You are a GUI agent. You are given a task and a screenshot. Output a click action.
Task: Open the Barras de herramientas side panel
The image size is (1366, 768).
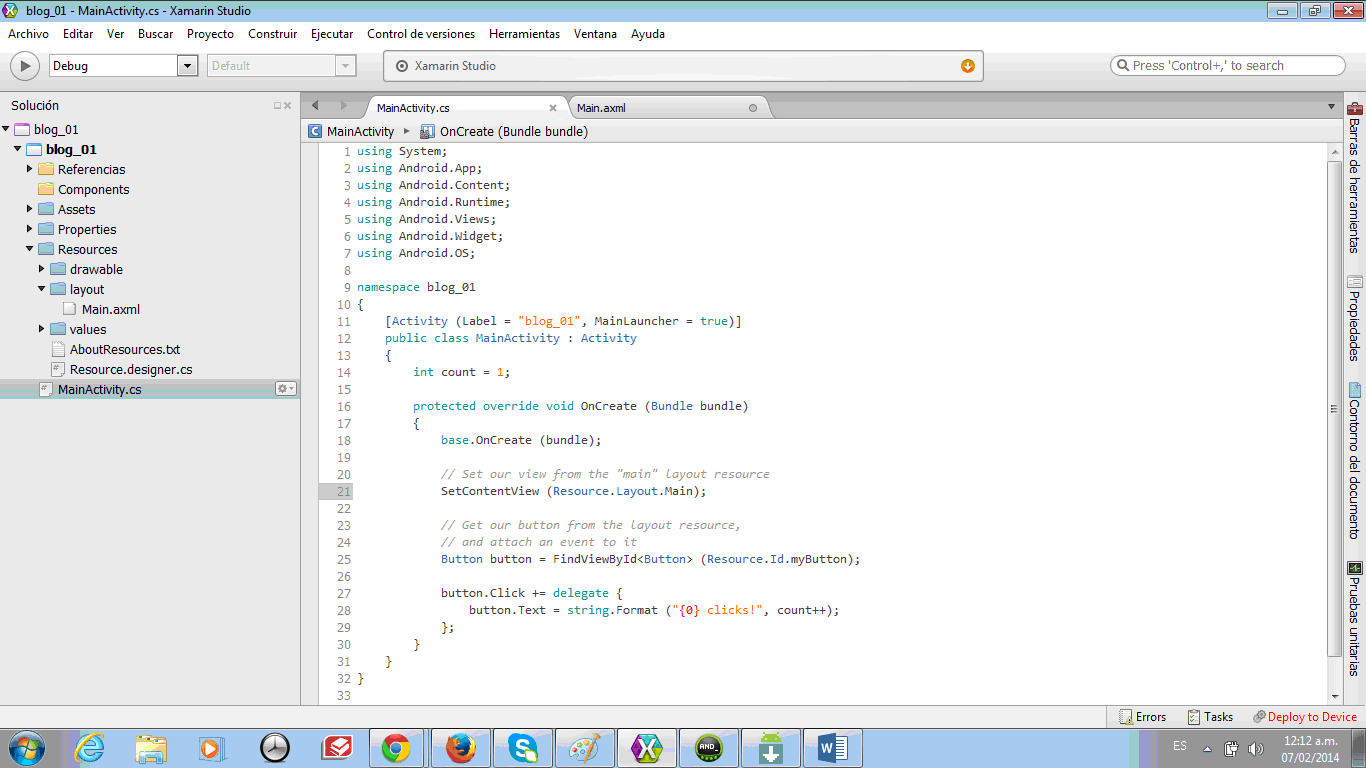tap(1354, 178)
